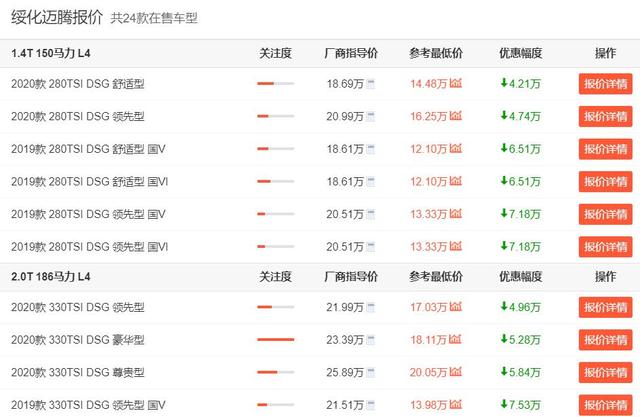This screenshot has height=417, width=640.
Task: Open calculator icon in 2019款 280TSI DSG 领先型 国VI row
Action: 371,247
